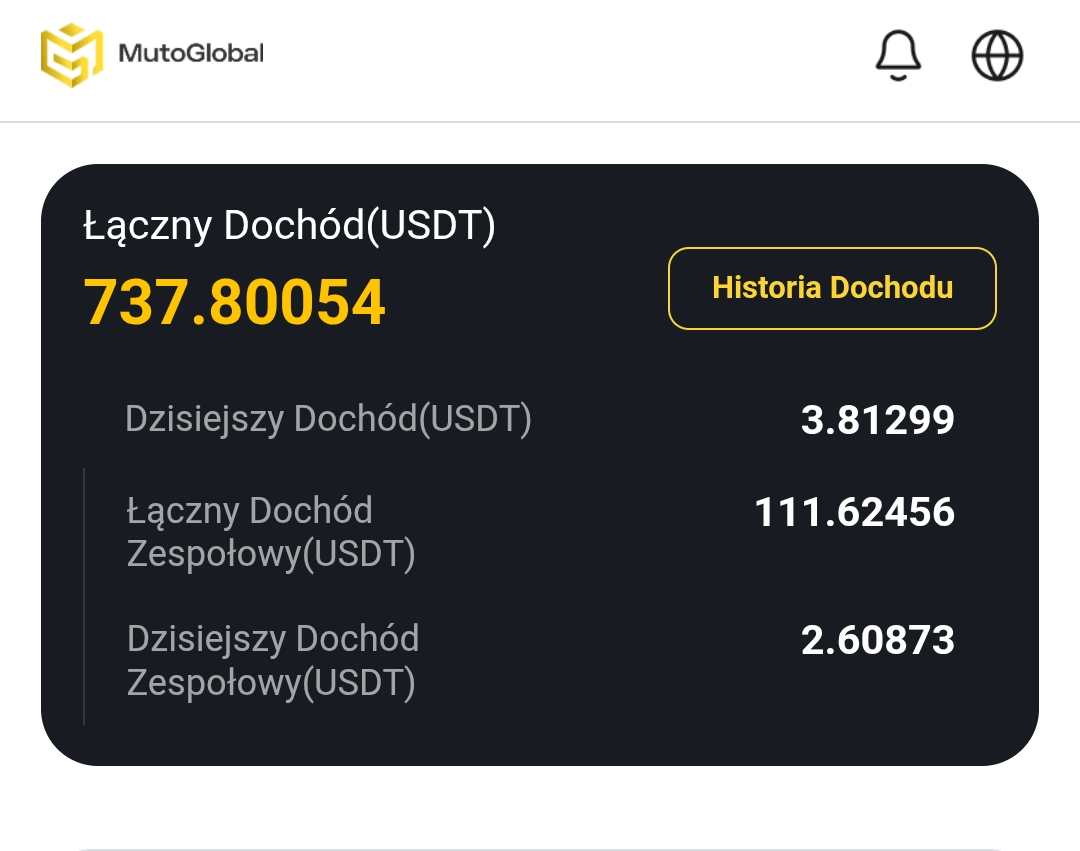Click white page background below the card
Viewport: 1080px width, 851px height.
pos(540,805)
